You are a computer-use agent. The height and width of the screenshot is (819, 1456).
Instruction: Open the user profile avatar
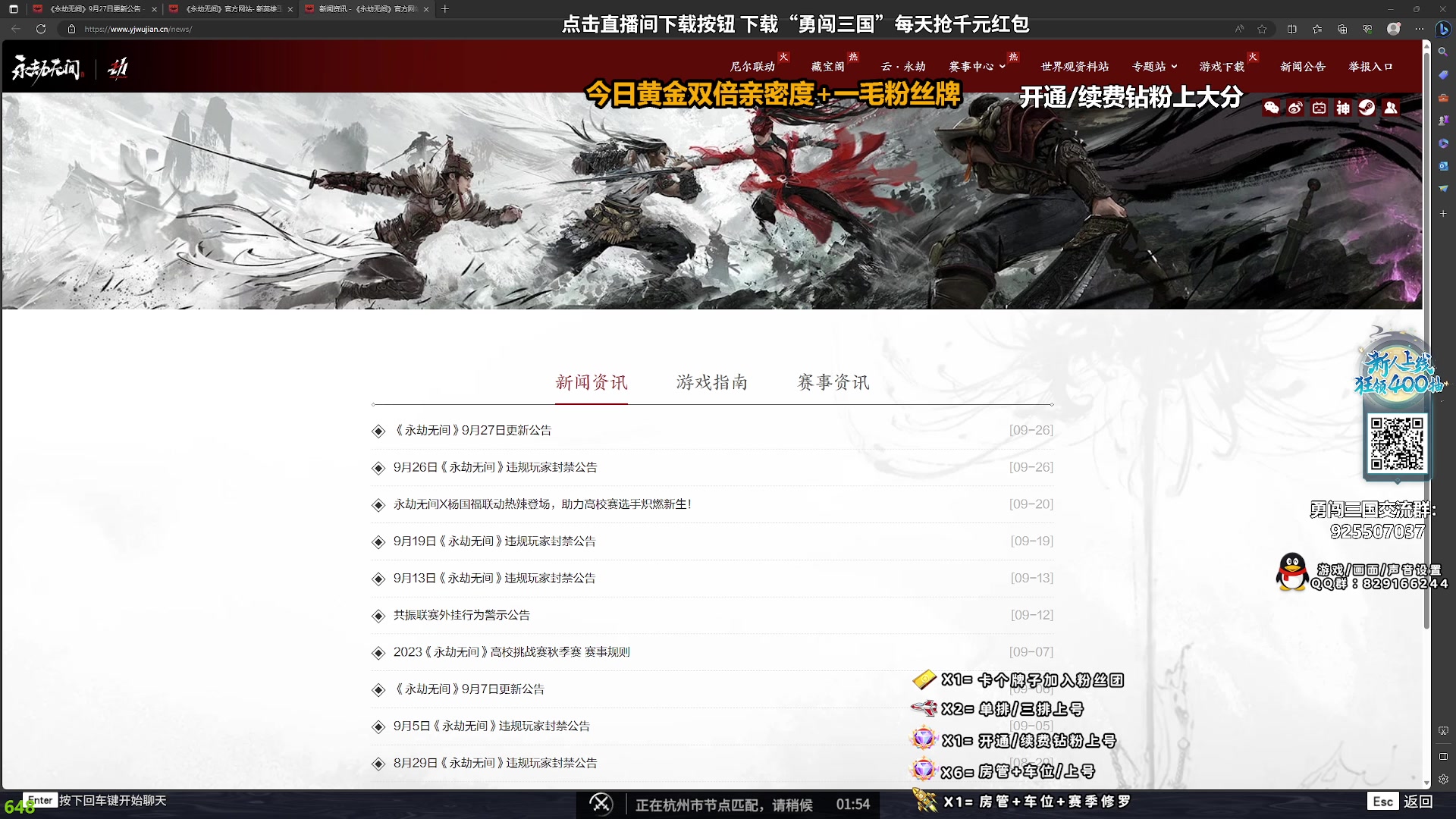click(x=1394, y=29)
